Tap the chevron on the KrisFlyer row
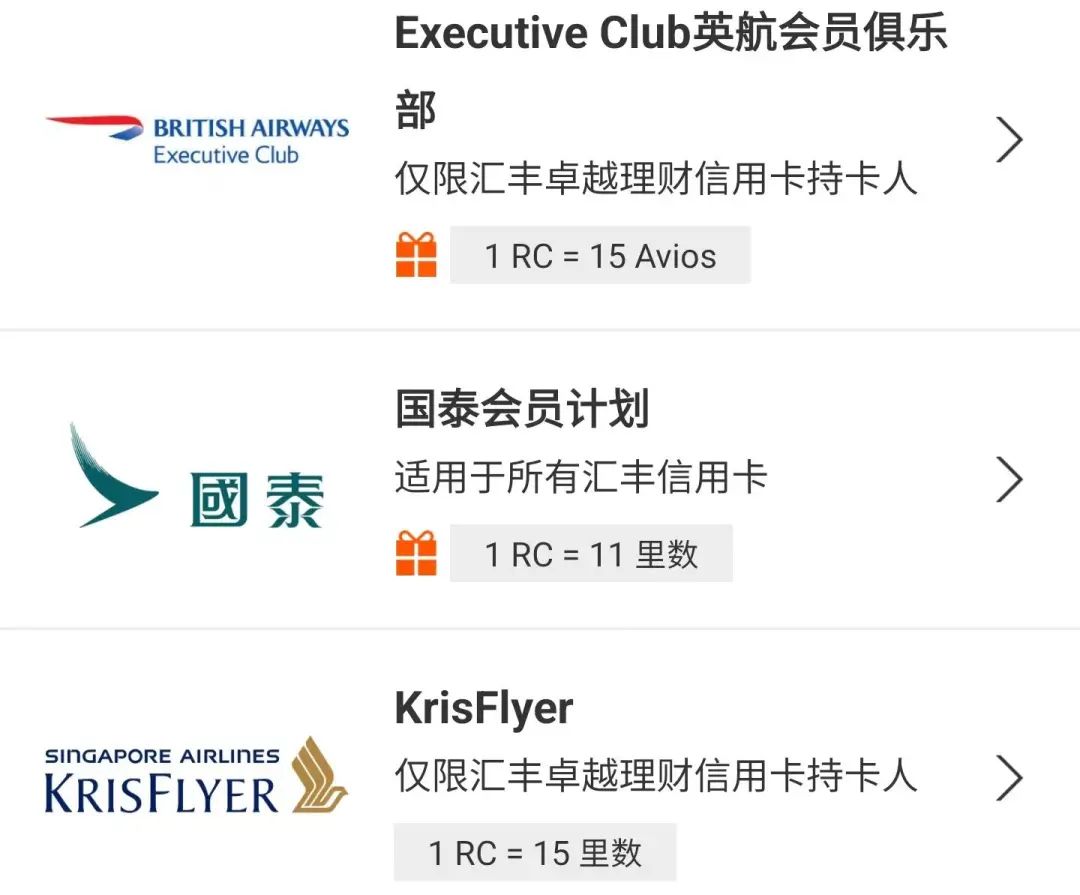Viewport: 1080px width, 895px height. 1010,779
